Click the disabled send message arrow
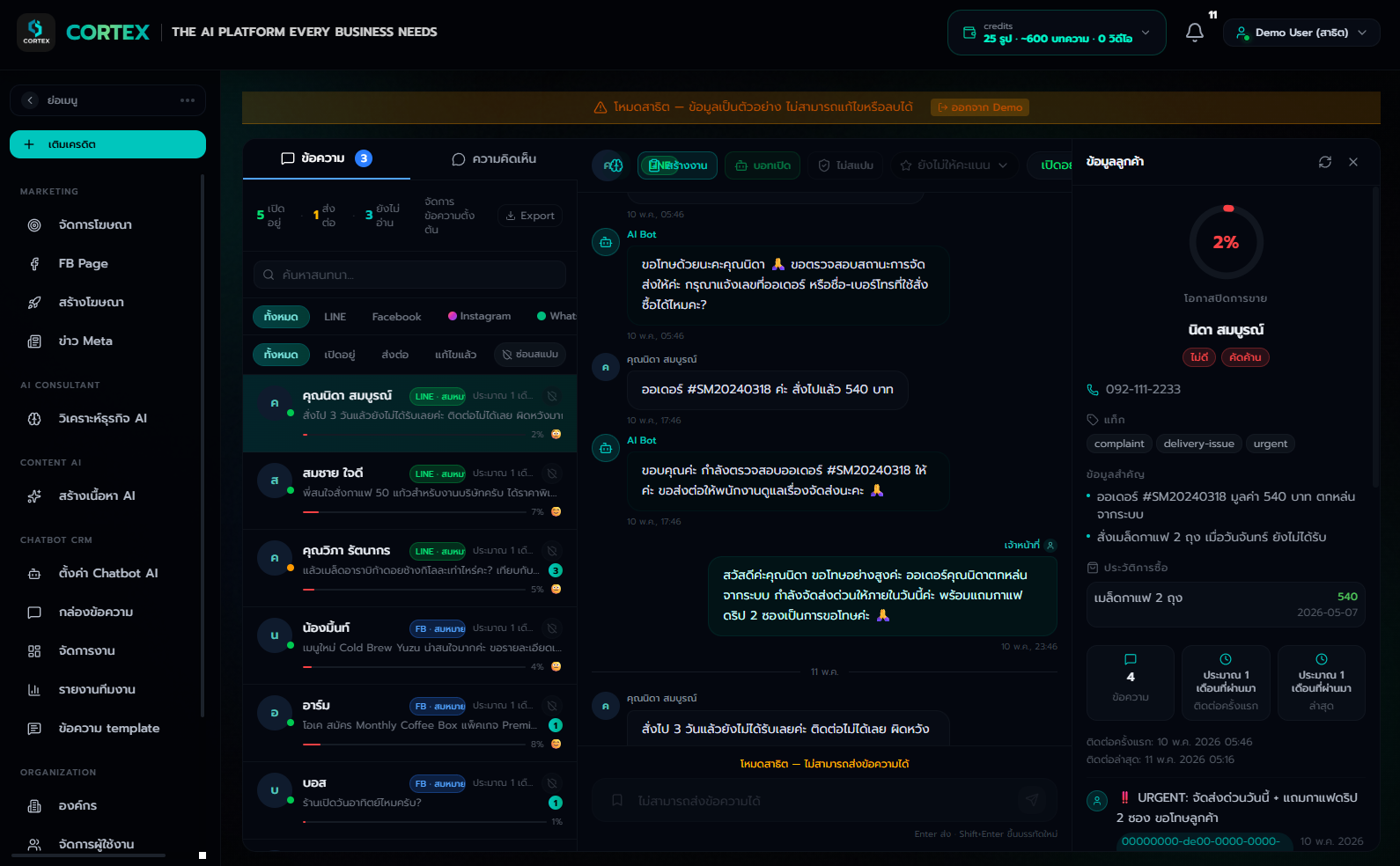The width and height of the screenshot is (1400, 866). click(1032, 800)
